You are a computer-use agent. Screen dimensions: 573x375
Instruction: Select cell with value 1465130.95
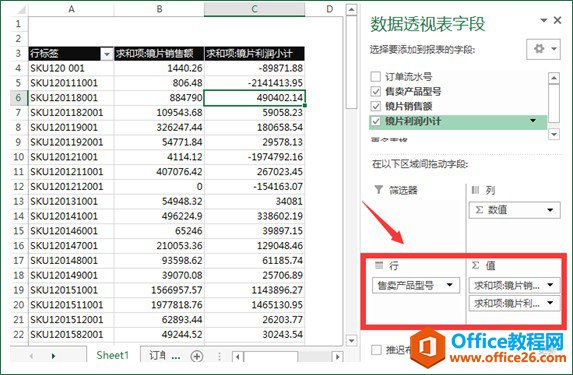(255, 305)
